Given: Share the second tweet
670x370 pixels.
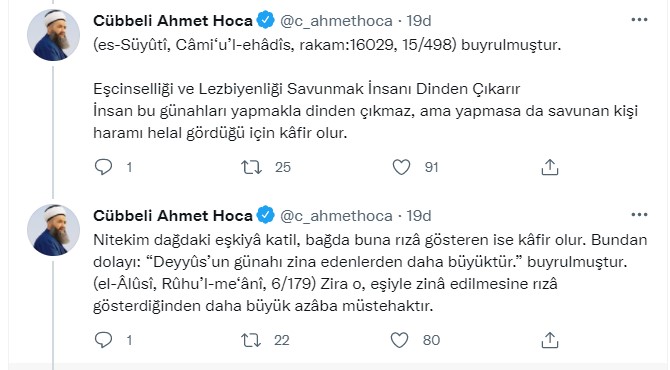Looking at the screenshot, I should pos(550,340).
